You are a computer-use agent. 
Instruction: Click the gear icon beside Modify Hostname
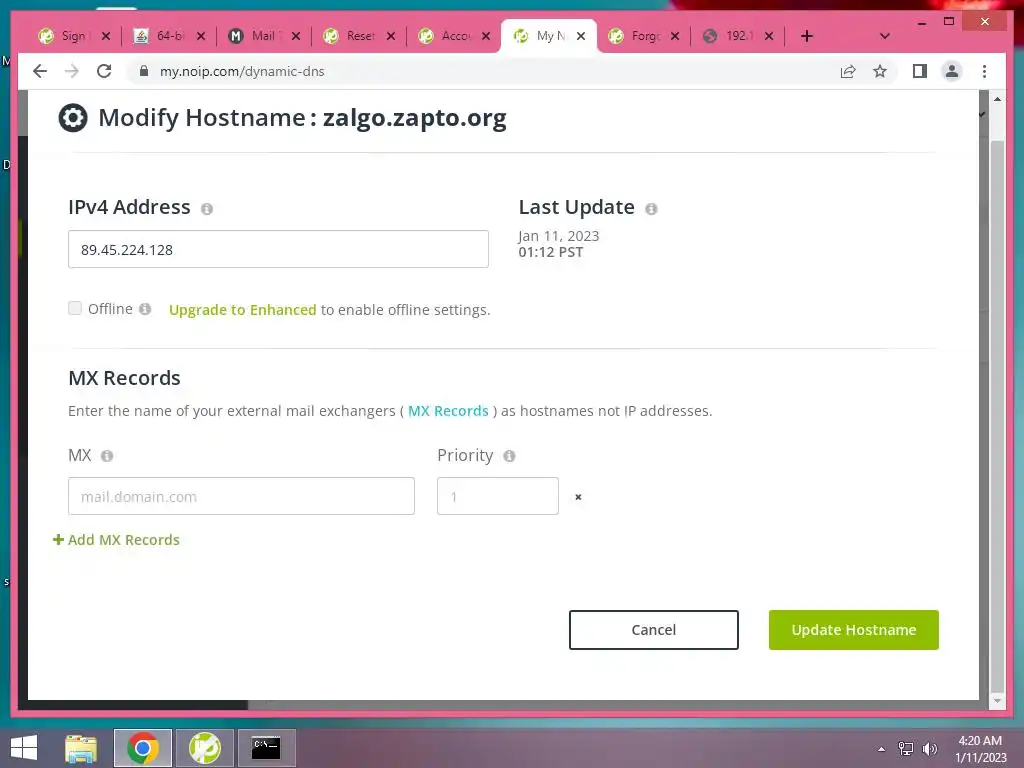point(72,118)
